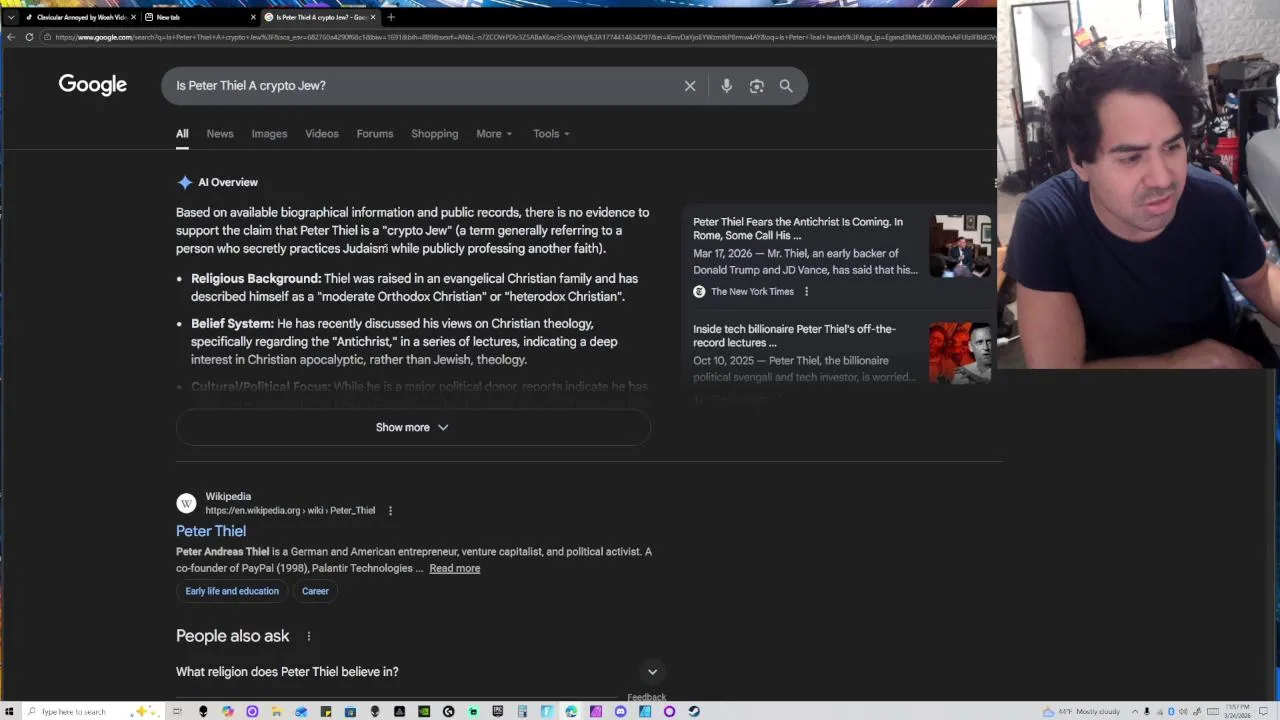Reload the page in the browser
Screen dimensions: 1280x720
[29, 37]
